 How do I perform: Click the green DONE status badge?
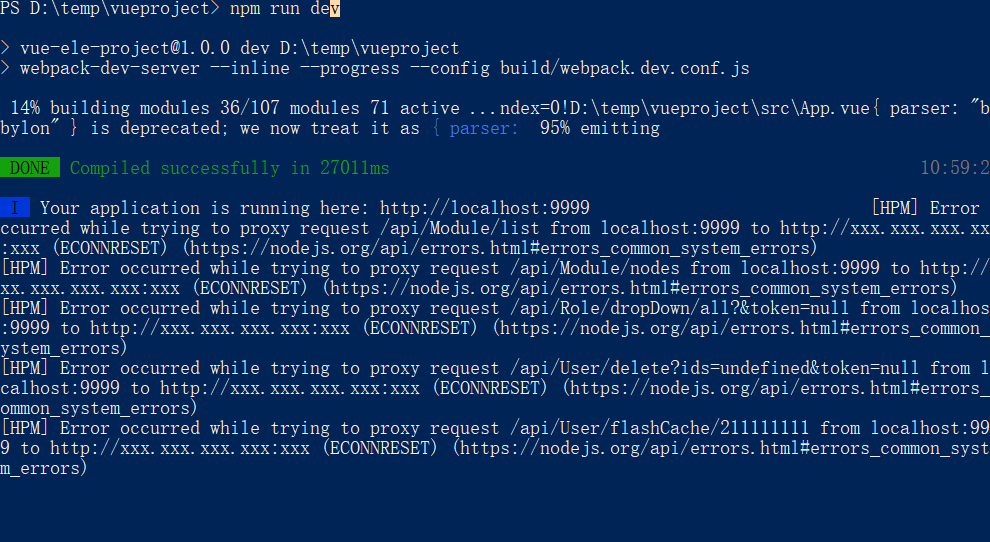point(30,168)
